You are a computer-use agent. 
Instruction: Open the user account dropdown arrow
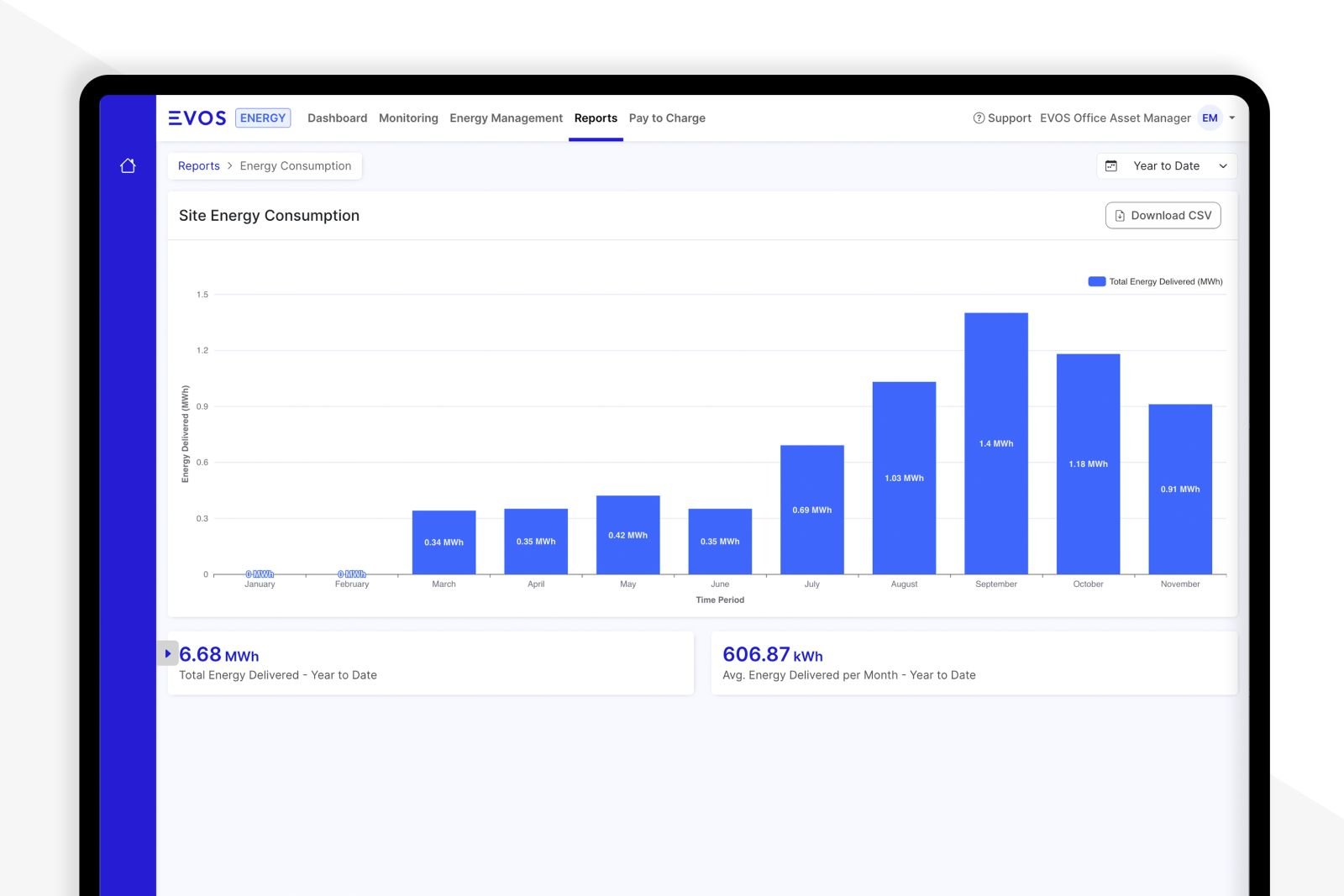(1232, 118)
